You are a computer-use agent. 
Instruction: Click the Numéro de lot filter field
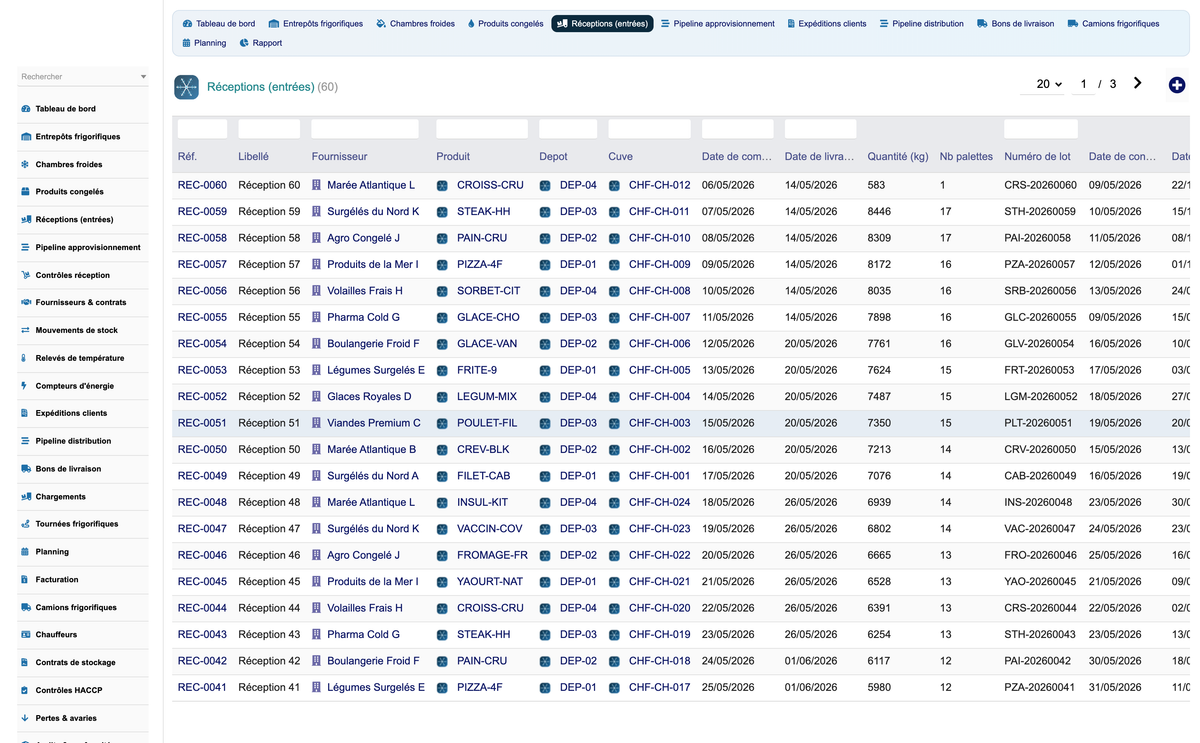[1041, 129]
